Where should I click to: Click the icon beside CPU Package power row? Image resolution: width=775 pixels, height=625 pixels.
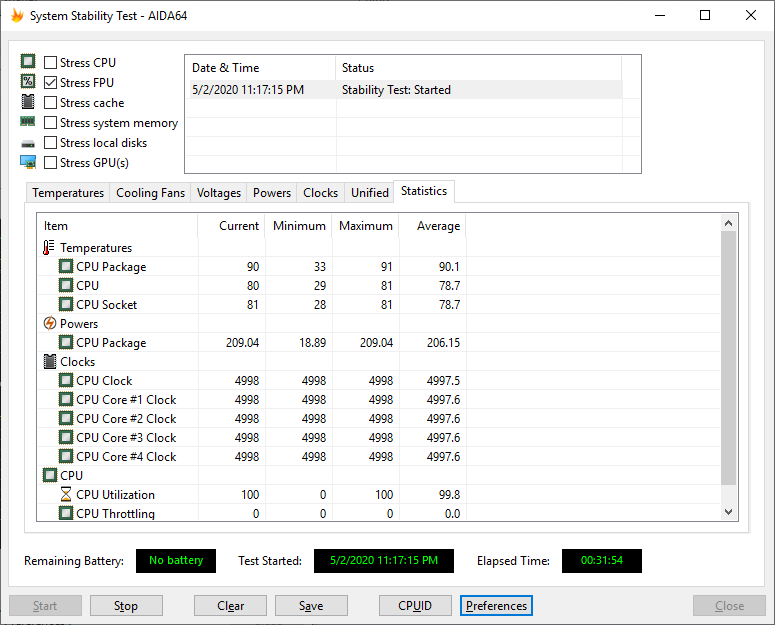[66, 342]
